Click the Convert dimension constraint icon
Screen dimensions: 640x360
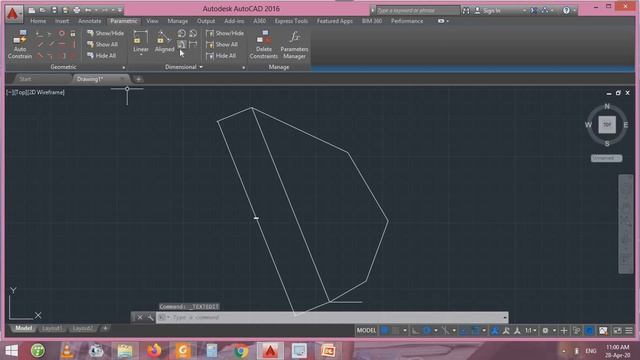[x=193, y=44]
